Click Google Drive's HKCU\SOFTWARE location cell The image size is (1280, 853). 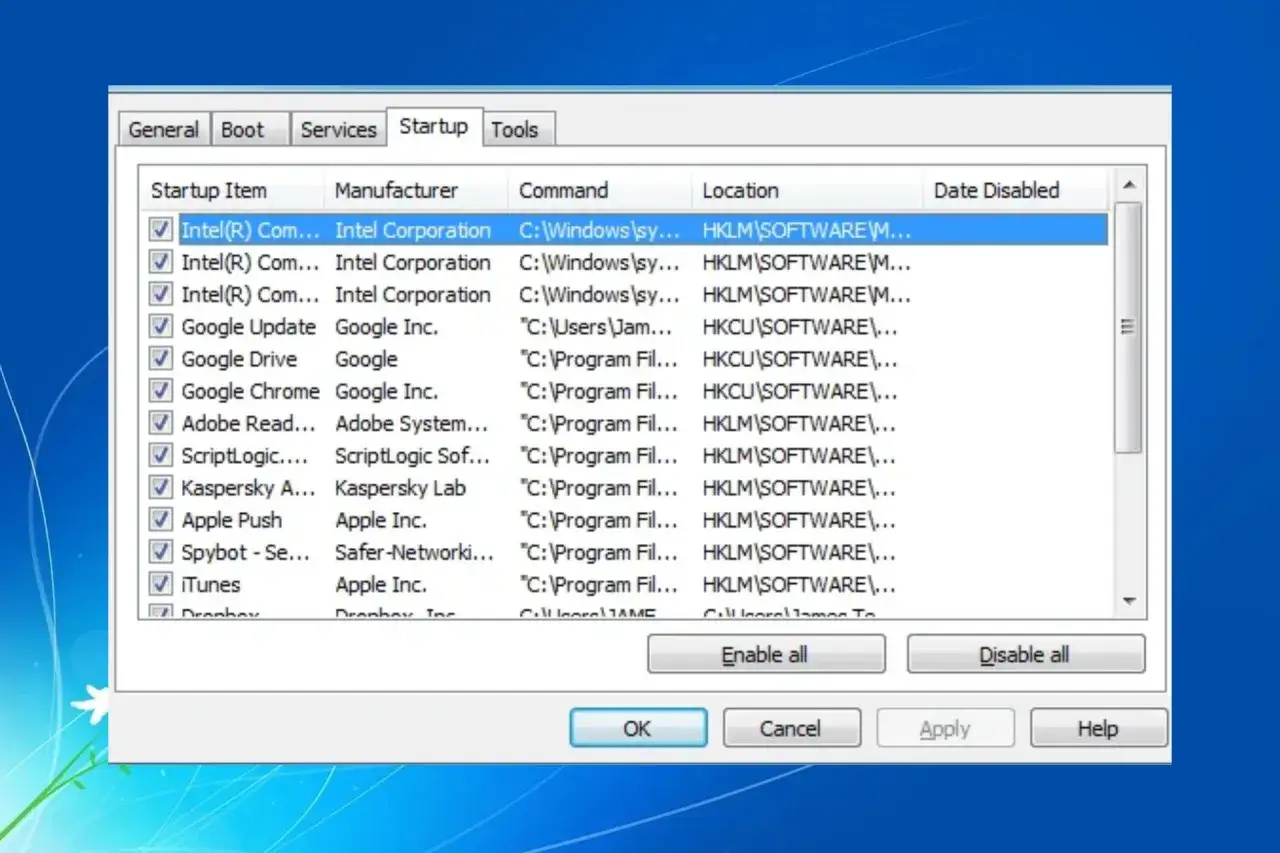(x=800, y=359)
